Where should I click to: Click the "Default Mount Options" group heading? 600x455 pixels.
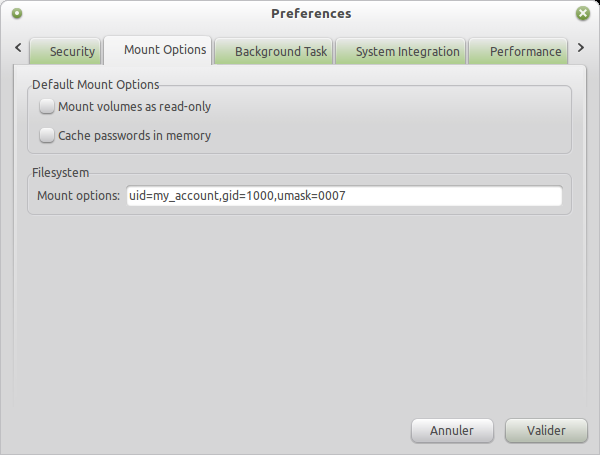pos(96,85)
